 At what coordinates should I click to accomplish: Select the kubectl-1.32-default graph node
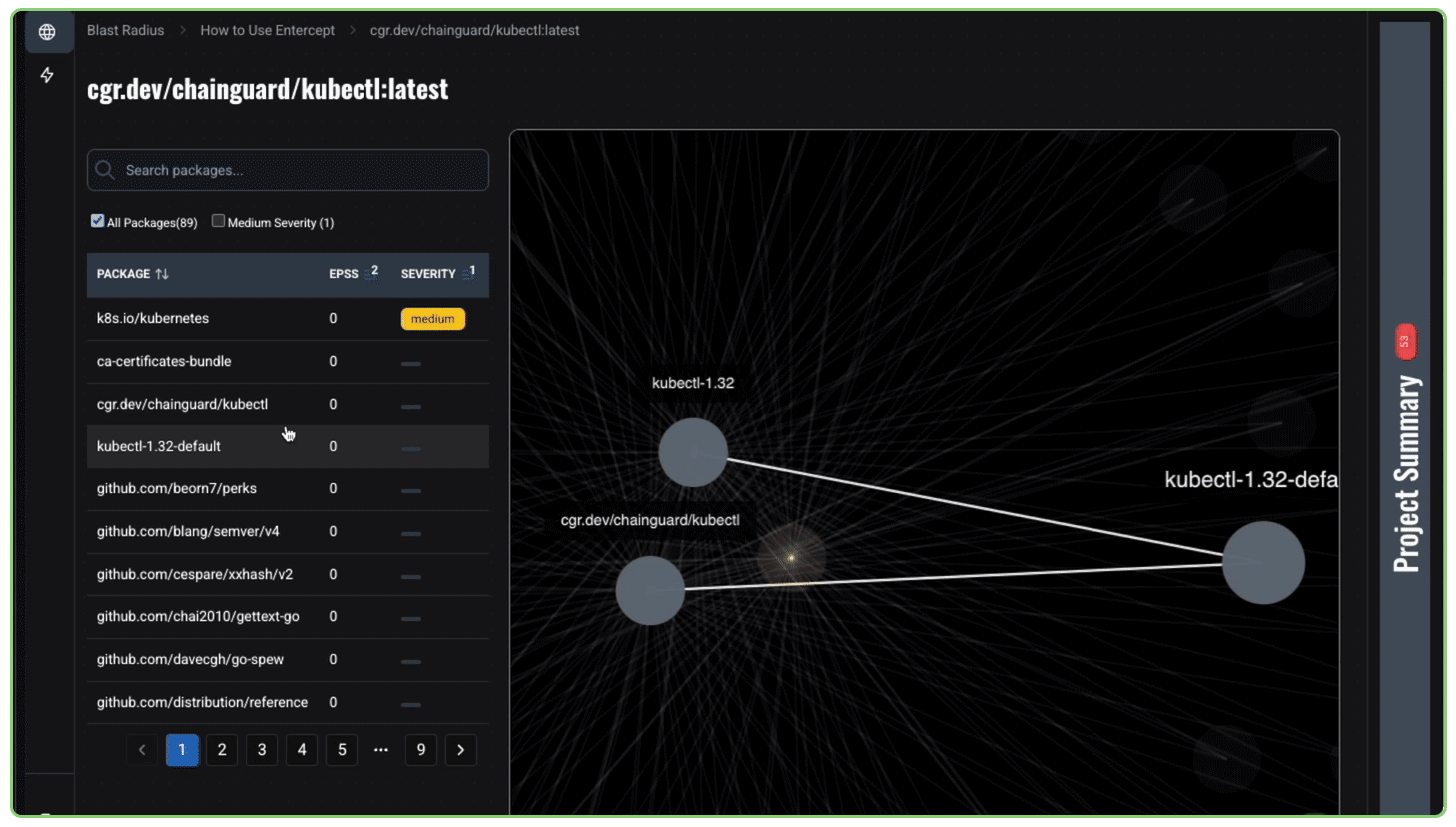(1263, 562)
